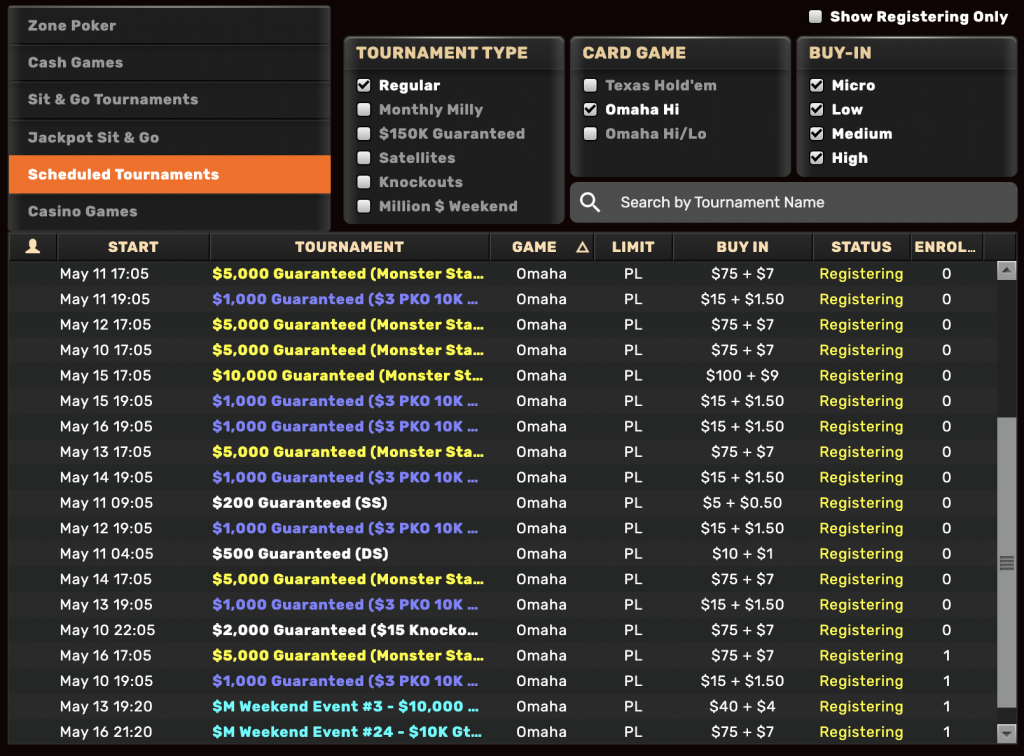Sort list by Status header
Viewport: 1024px width, 756px height.
860,247
